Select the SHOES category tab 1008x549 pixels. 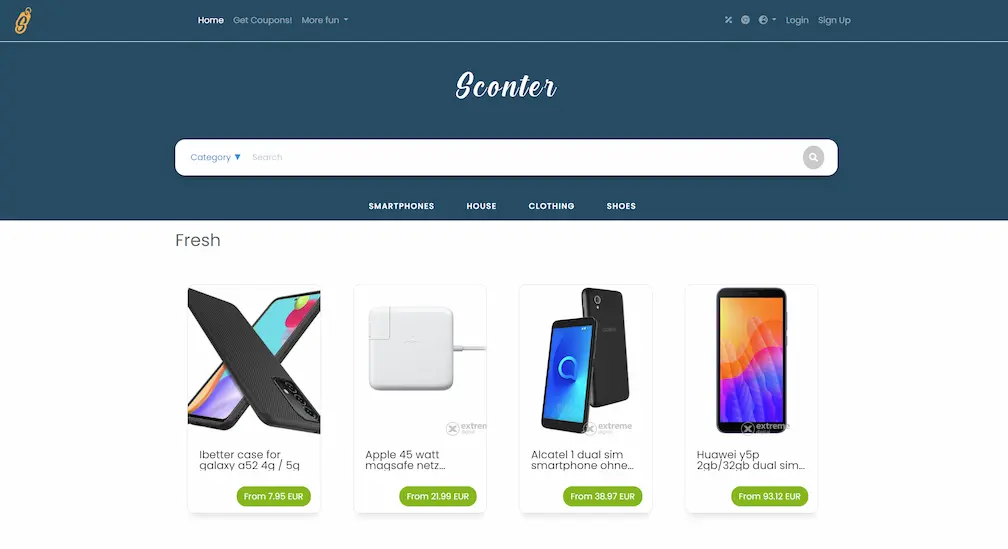click(621, 206)
